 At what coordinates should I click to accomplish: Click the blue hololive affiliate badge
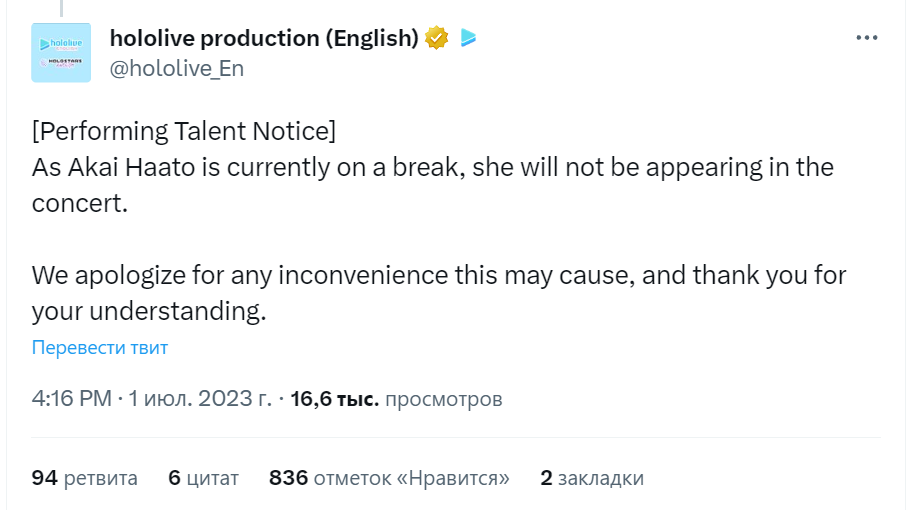pyautogui.click(x=468, y=38)
